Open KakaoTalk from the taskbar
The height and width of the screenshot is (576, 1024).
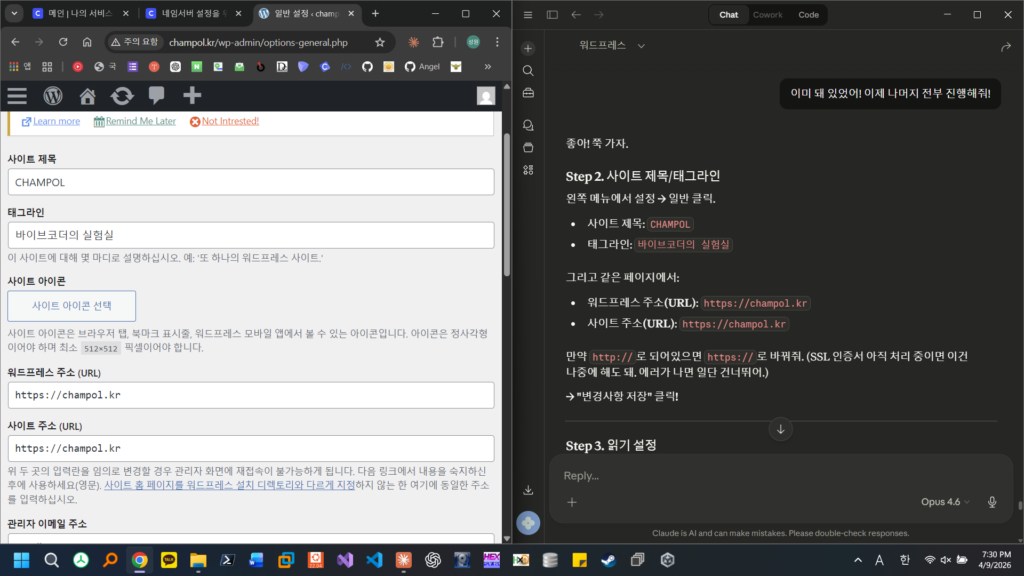(x=169, y=560)
